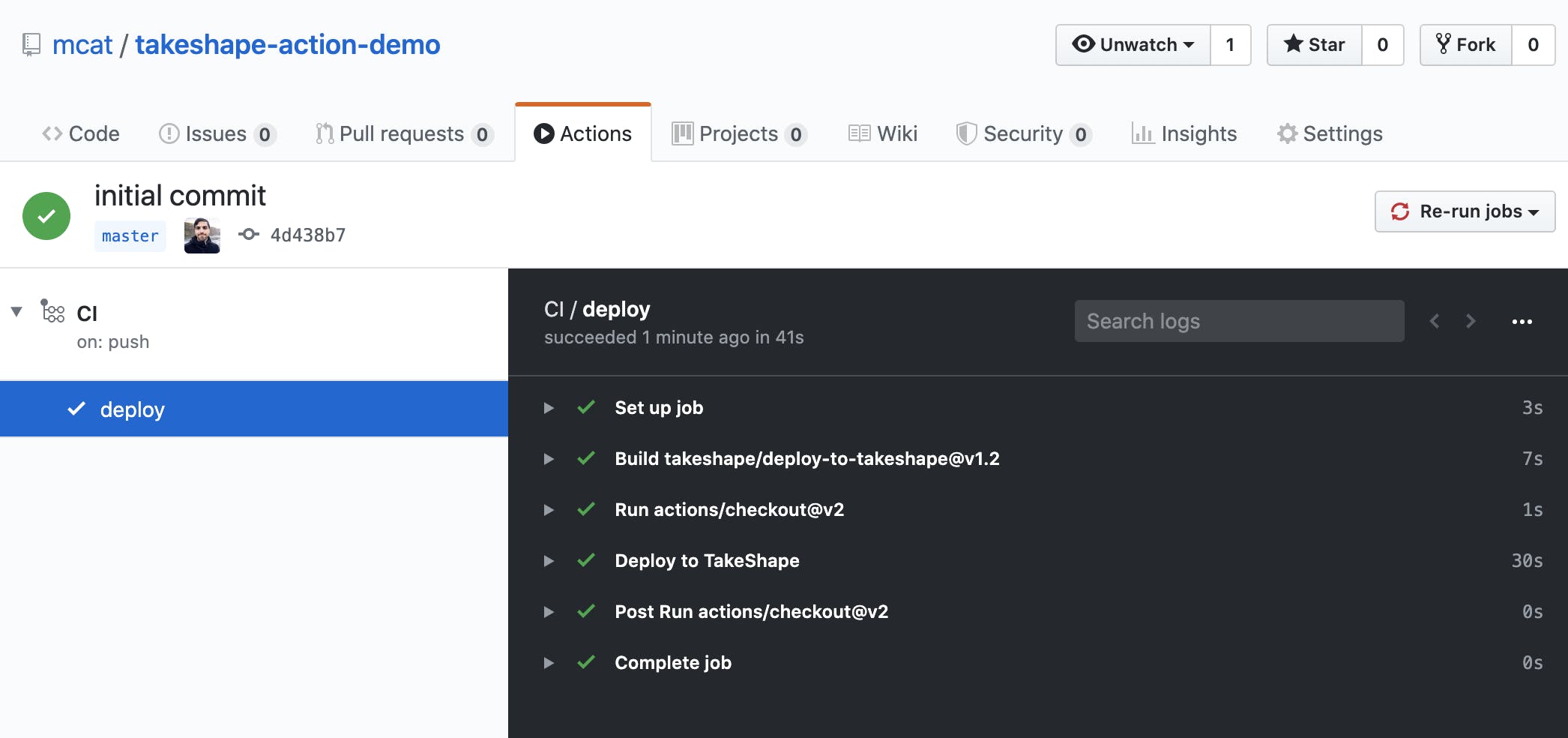Click green checkmark on Build takeshape step
1568x738 pixels.
click(x=586, y=458)
